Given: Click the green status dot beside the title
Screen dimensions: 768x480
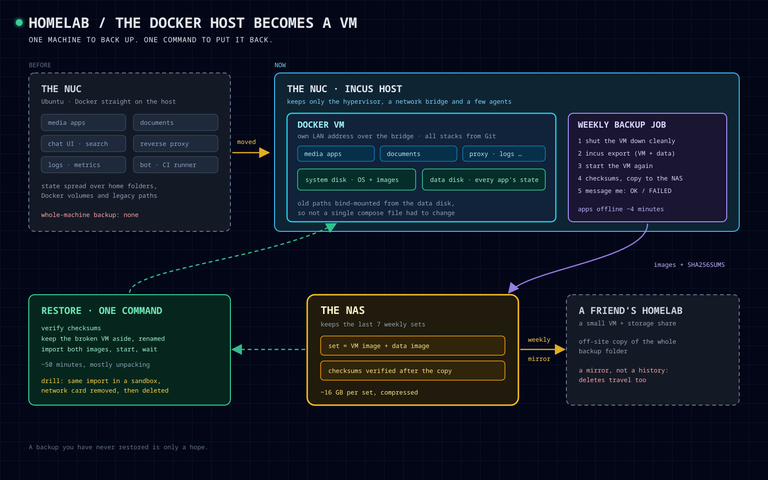Looking at the screenshot, I should coord(19,23).
